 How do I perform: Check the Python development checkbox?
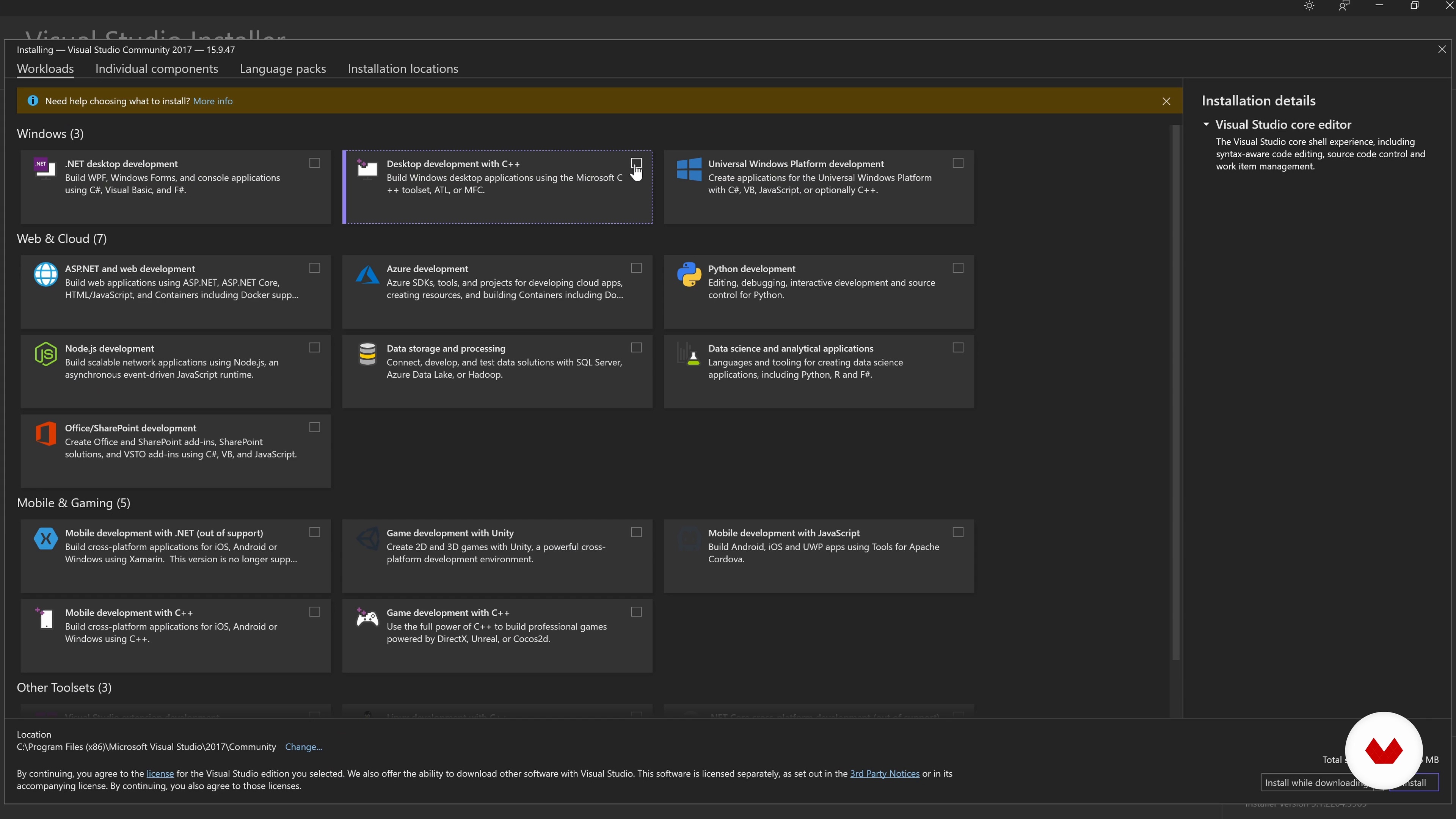click(958, 268)
